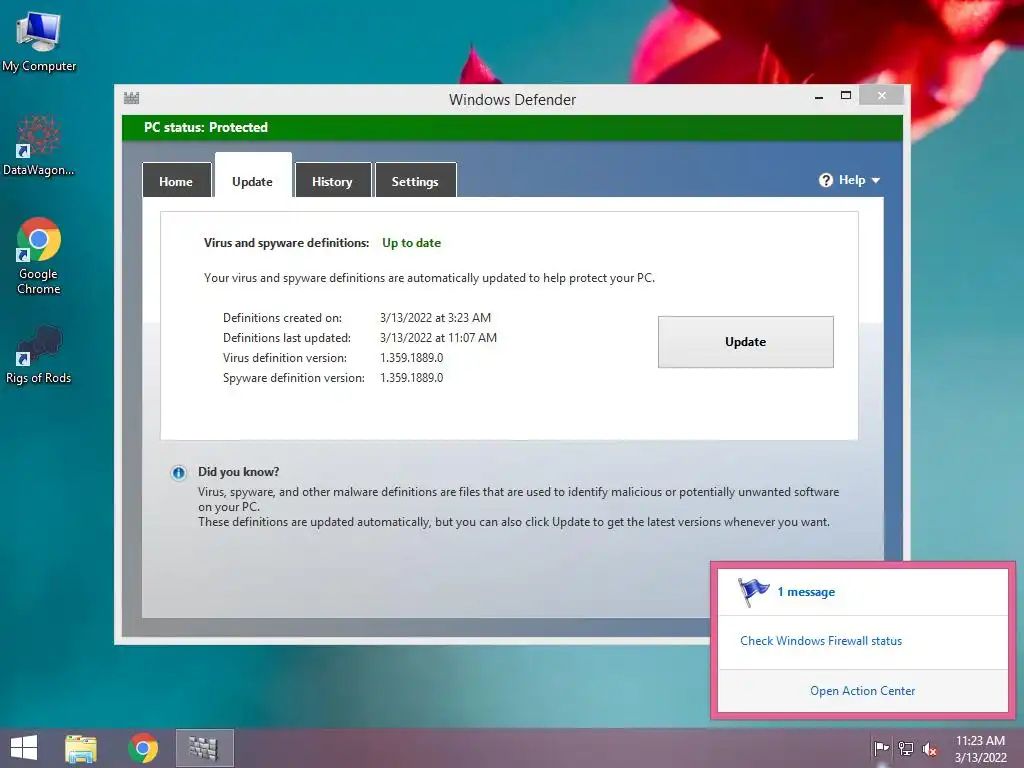
Task: Close the Windows Defender window
Action: (882, 95)
